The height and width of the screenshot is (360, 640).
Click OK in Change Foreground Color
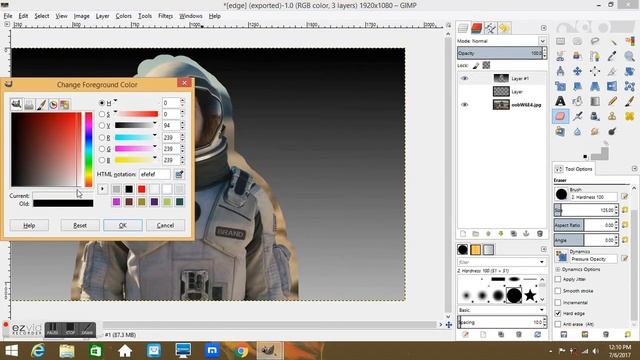coord(123,225)
